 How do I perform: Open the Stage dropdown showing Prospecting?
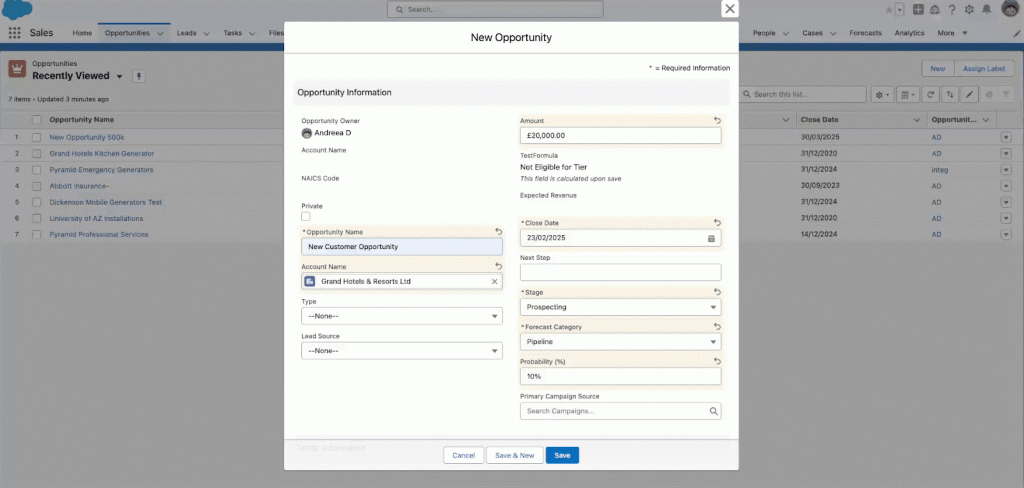620,307
